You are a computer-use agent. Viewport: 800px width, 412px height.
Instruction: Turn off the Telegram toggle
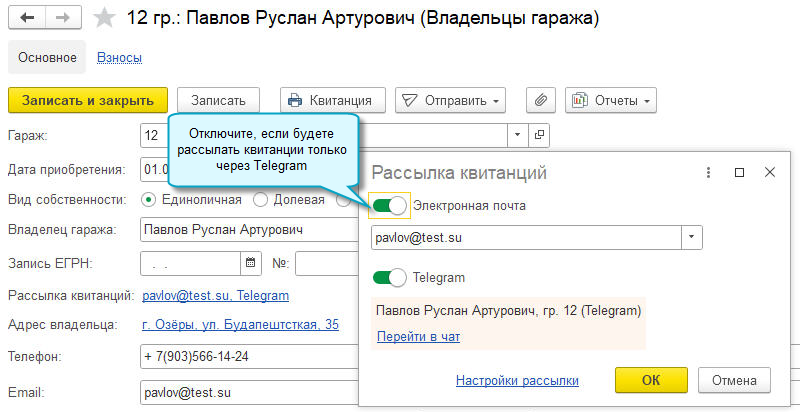[x=390, y=277]
